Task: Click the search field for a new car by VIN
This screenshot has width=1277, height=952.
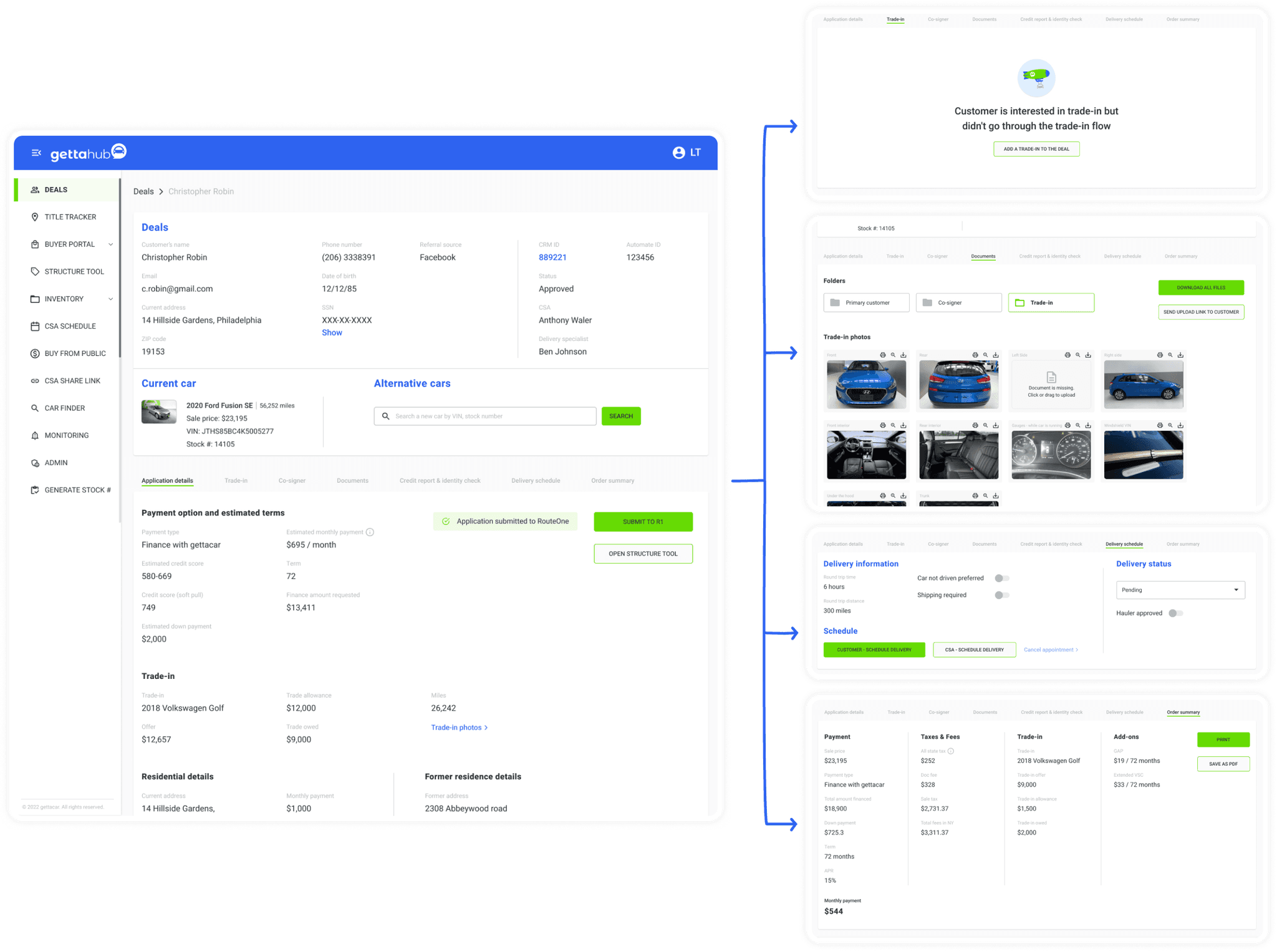Action: [x=485, y=416]
